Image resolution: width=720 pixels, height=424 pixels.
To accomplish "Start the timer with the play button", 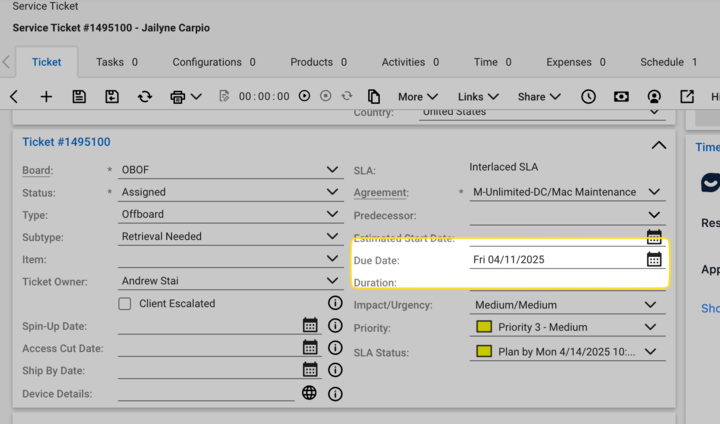I will coord(304,96).
